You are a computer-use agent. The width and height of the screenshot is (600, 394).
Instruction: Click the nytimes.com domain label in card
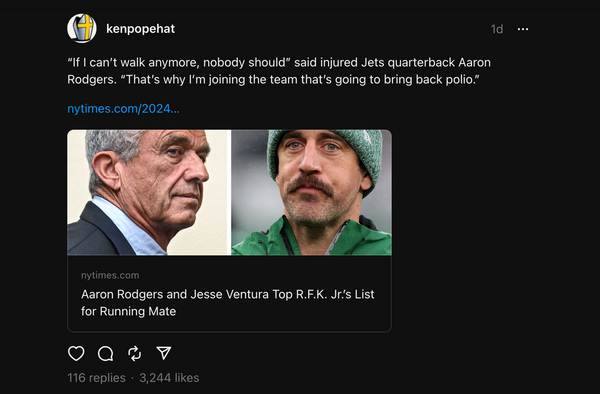point(110,275)
